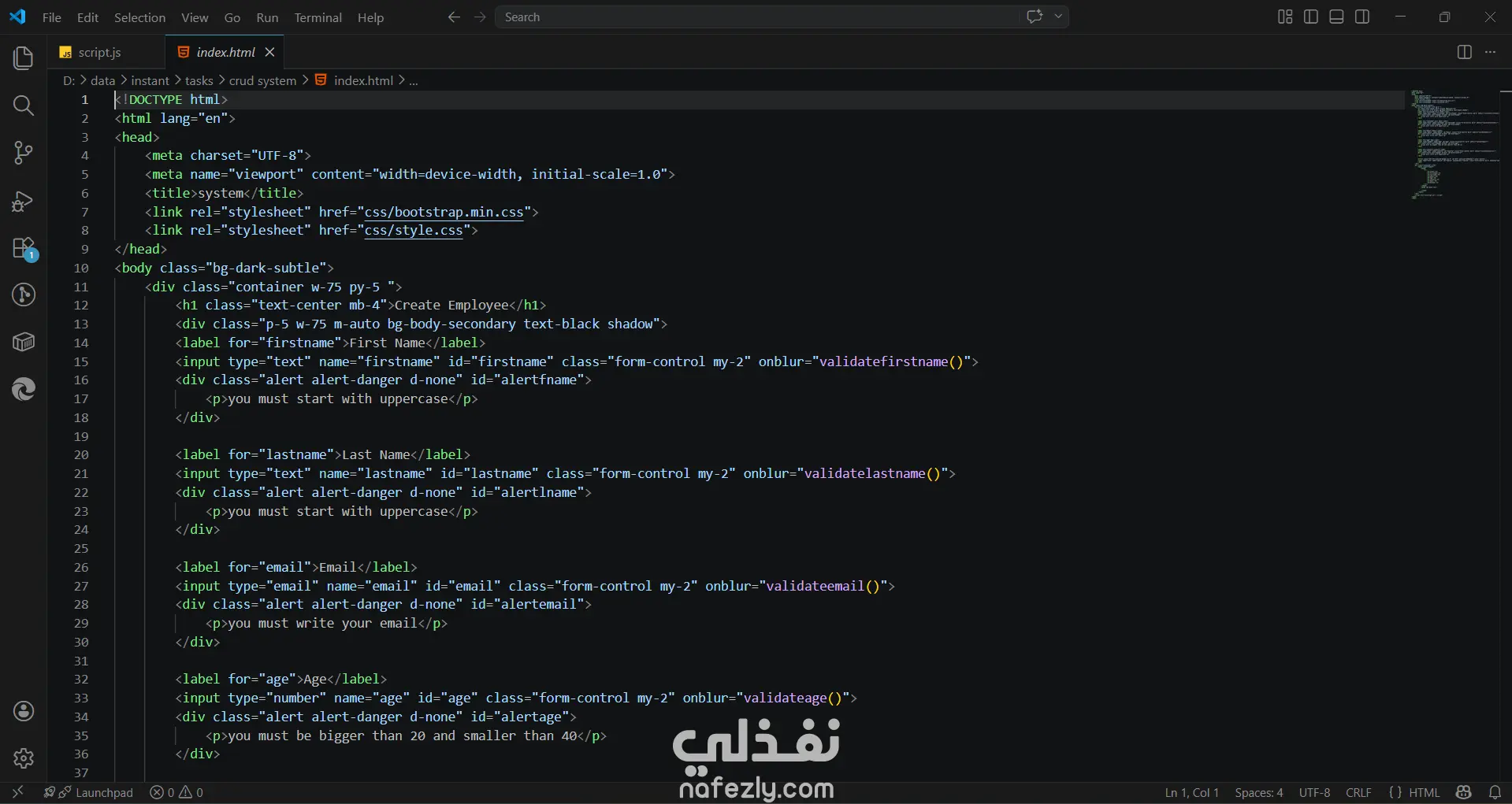This screenshot has height=804, width=1512.
Task: Open the Manage gear menu
Action: tap(24, 758)
